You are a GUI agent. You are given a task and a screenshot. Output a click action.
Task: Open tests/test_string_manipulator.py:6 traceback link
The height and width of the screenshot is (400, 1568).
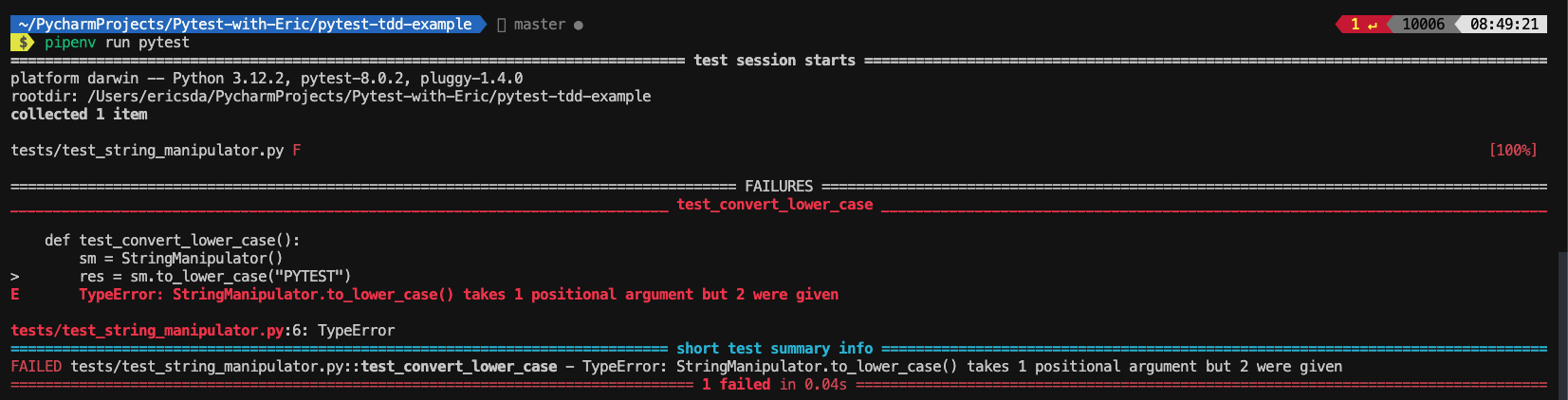point(152,331)
